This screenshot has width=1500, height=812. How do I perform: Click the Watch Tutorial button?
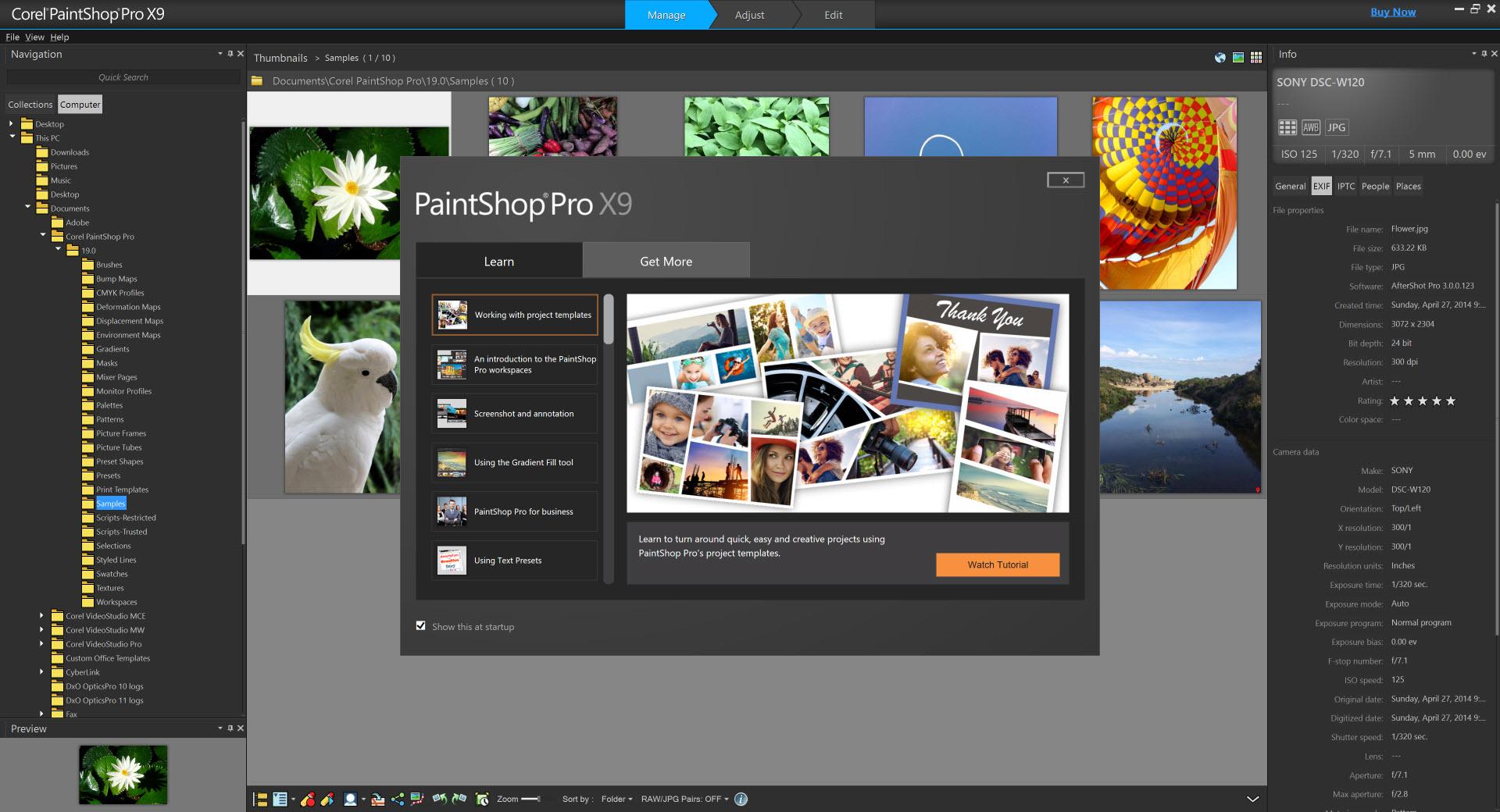pyautogui.click(x=998, y=564)
